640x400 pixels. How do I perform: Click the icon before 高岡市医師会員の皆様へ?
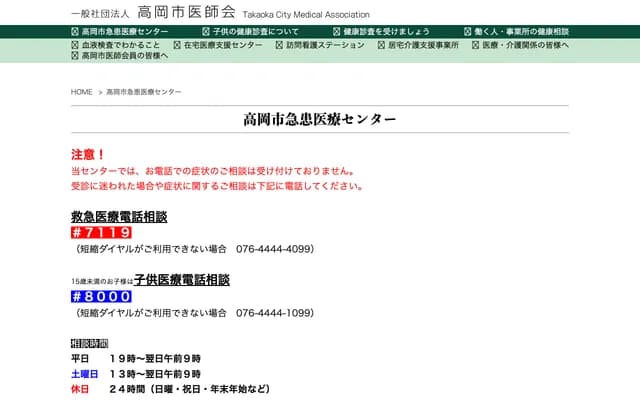click(x=76, y=57)
